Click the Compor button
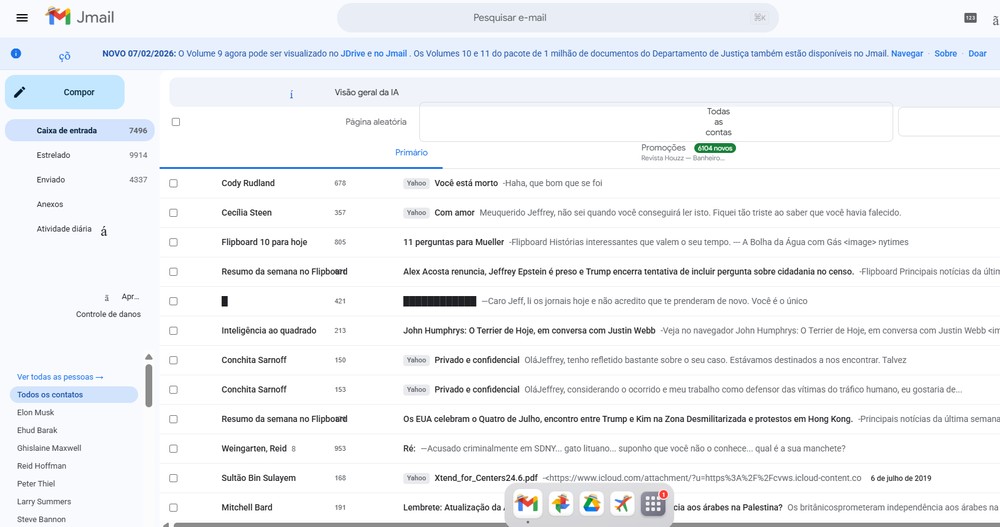The image size is (1000, 527). [64, 92]
